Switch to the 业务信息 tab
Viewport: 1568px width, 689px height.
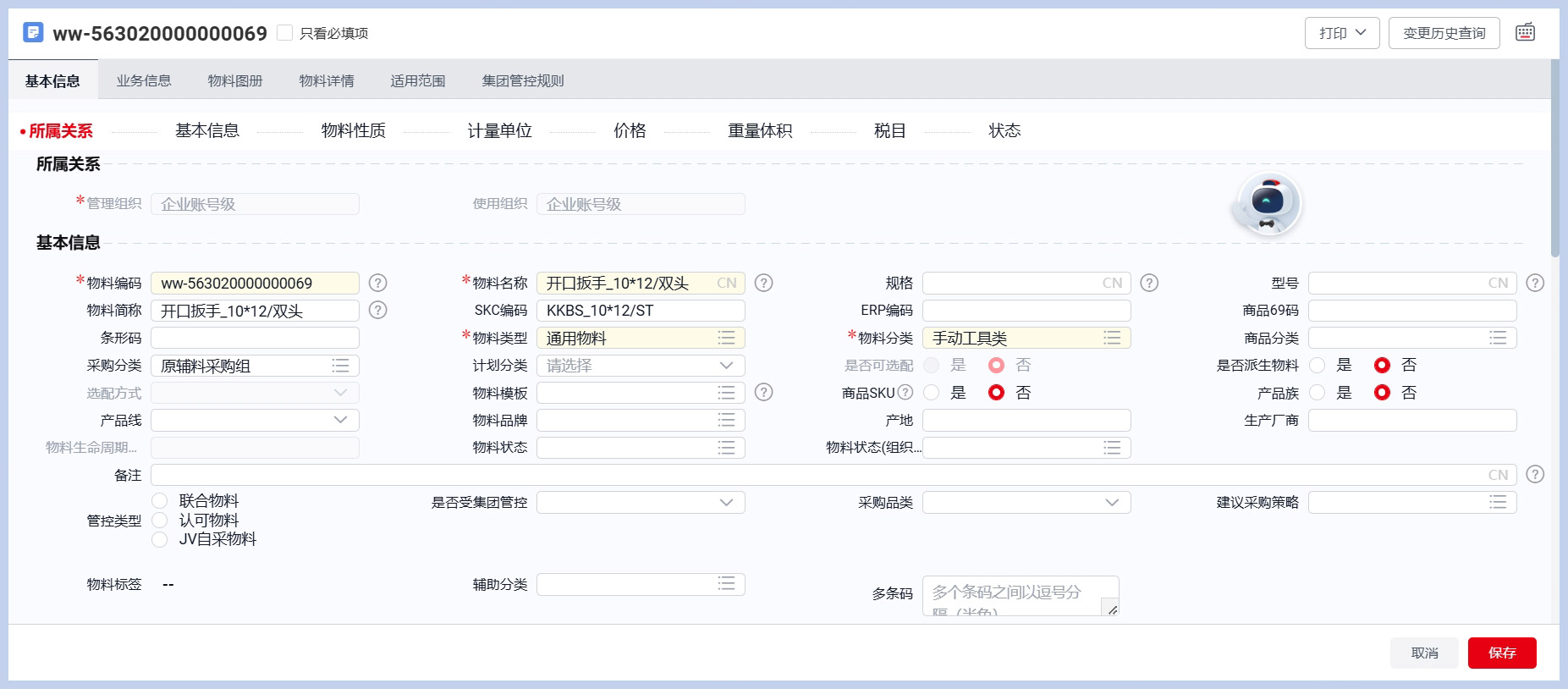point(144,81)
